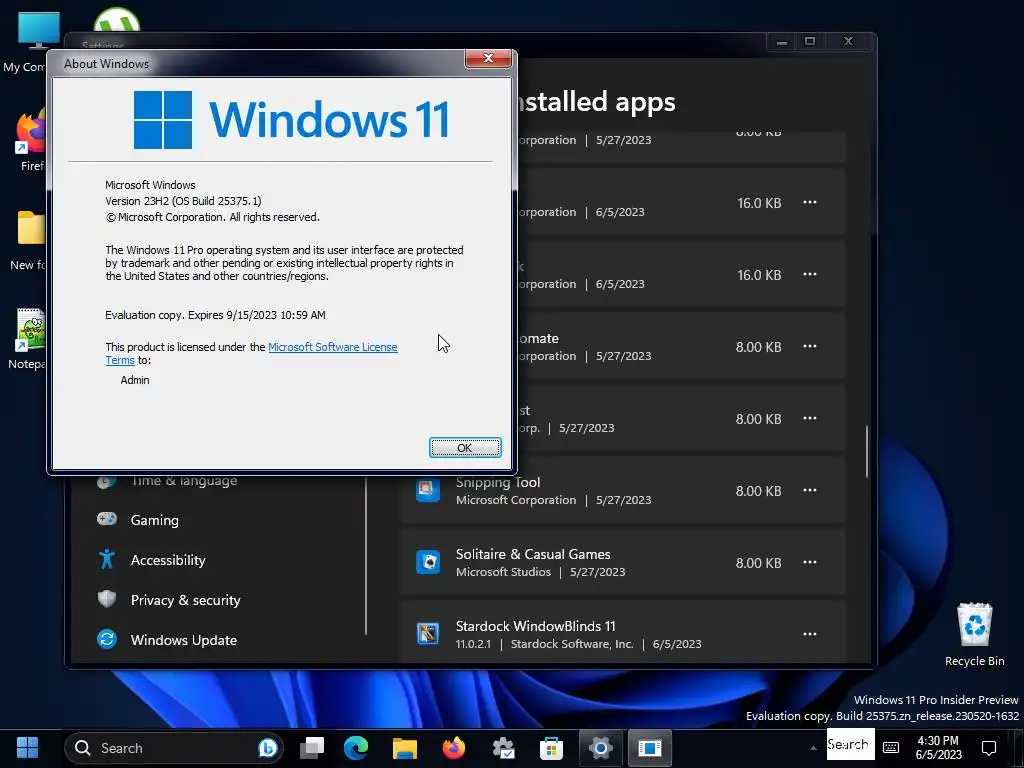Open Privacy & security settings
1024x768 pixels.
click(x=185, y=600)
